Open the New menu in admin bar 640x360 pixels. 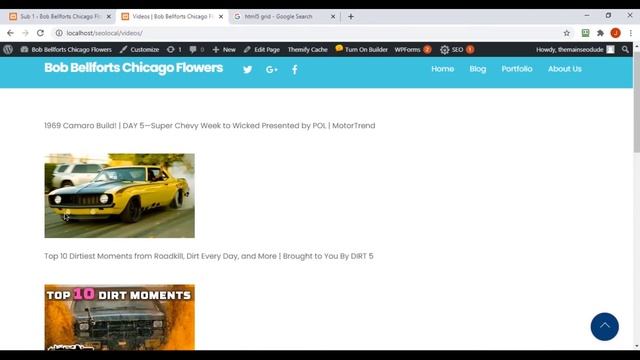pyautogui.click(x=224, y=49)
